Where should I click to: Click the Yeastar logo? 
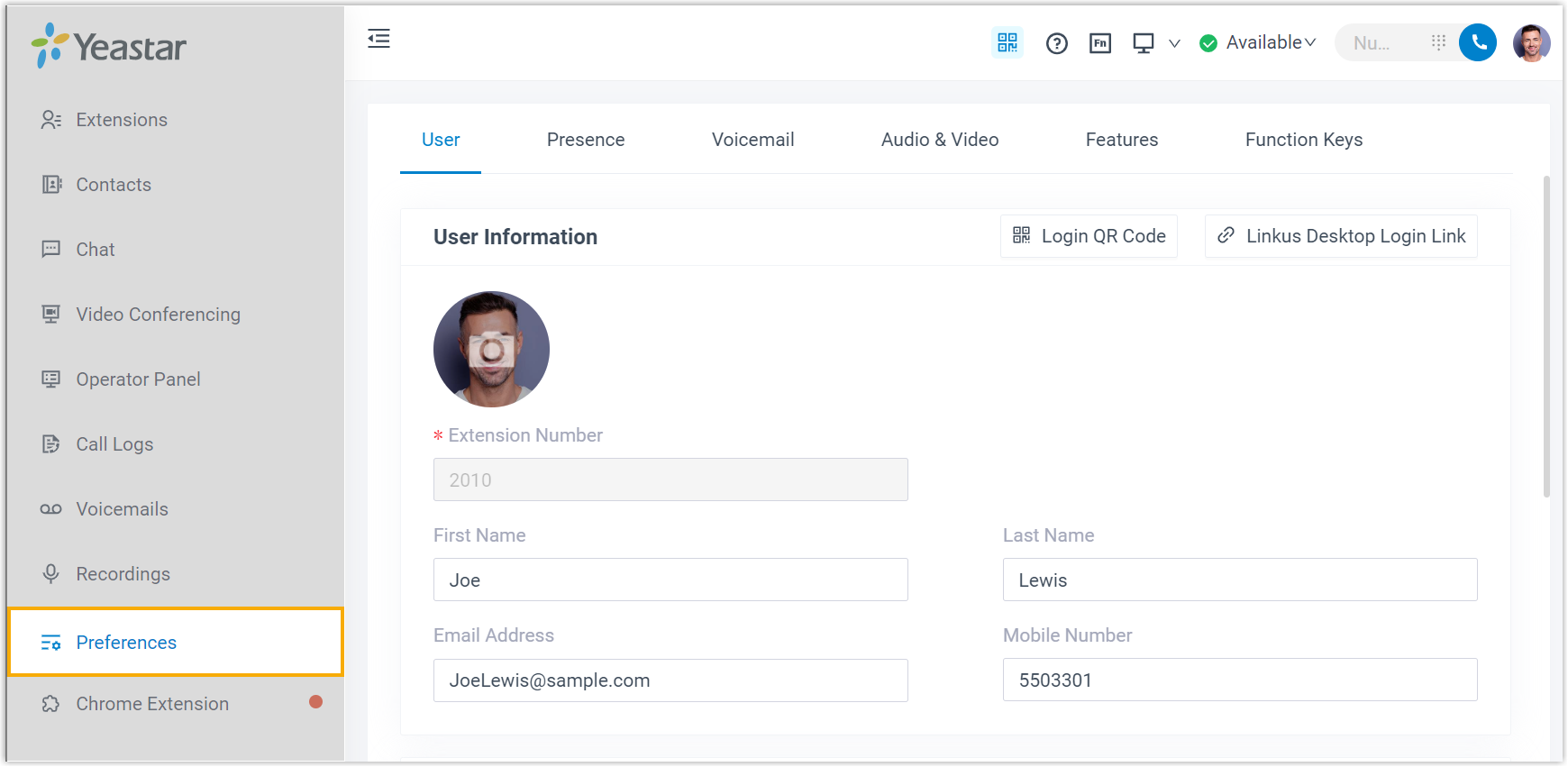109,45
